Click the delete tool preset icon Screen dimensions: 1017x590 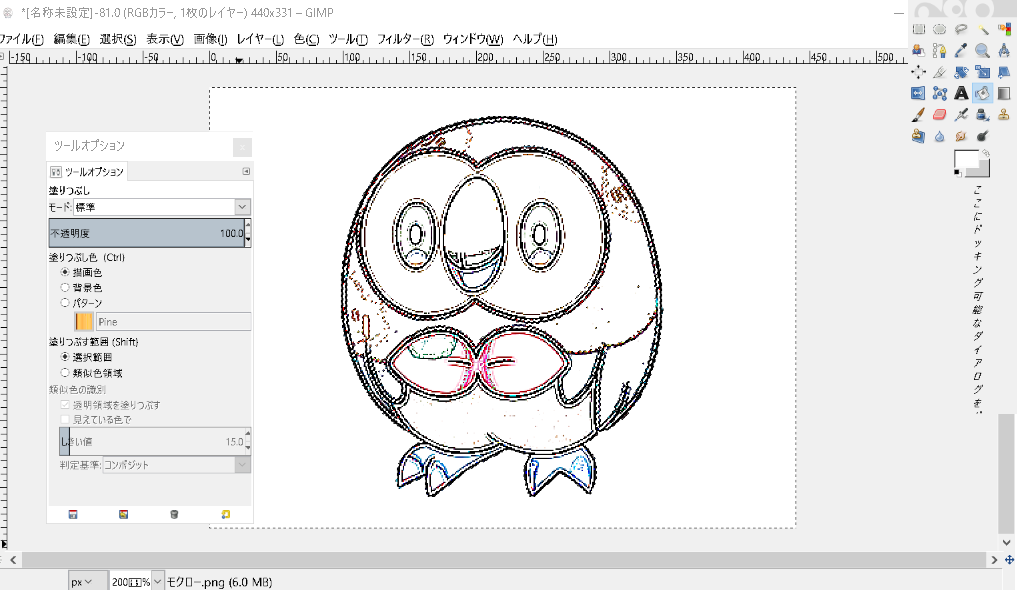coord(174,514)
